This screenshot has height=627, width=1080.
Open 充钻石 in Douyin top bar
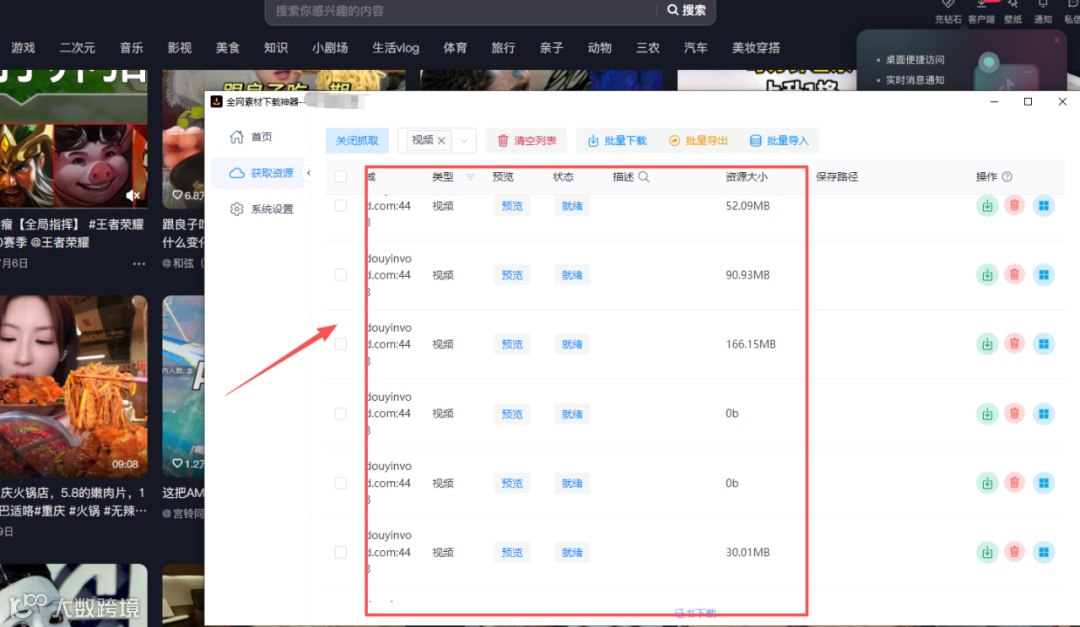948,12
